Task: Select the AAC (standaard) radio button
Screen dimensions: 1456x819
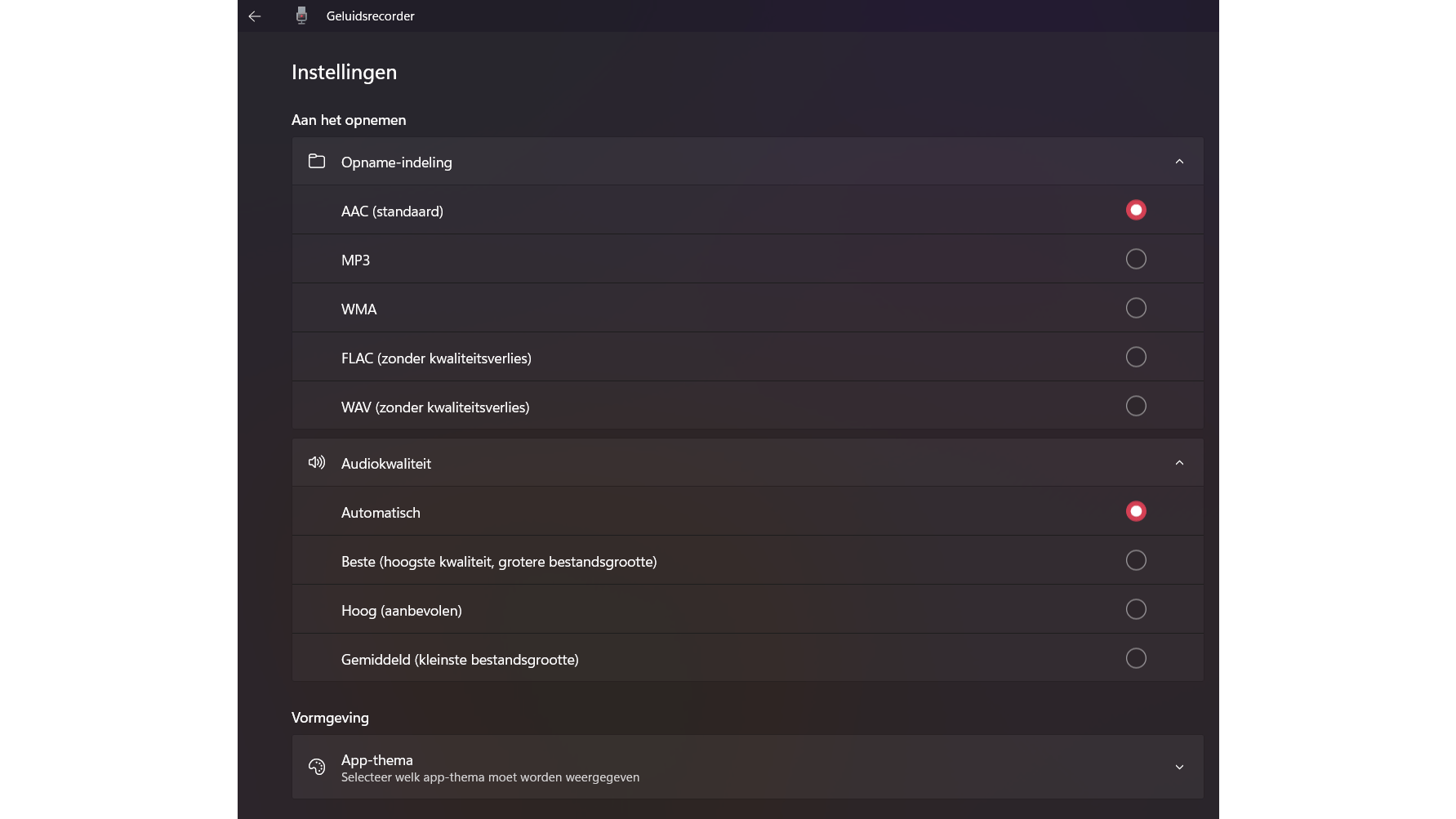Action: click(x=1136, y=211)
